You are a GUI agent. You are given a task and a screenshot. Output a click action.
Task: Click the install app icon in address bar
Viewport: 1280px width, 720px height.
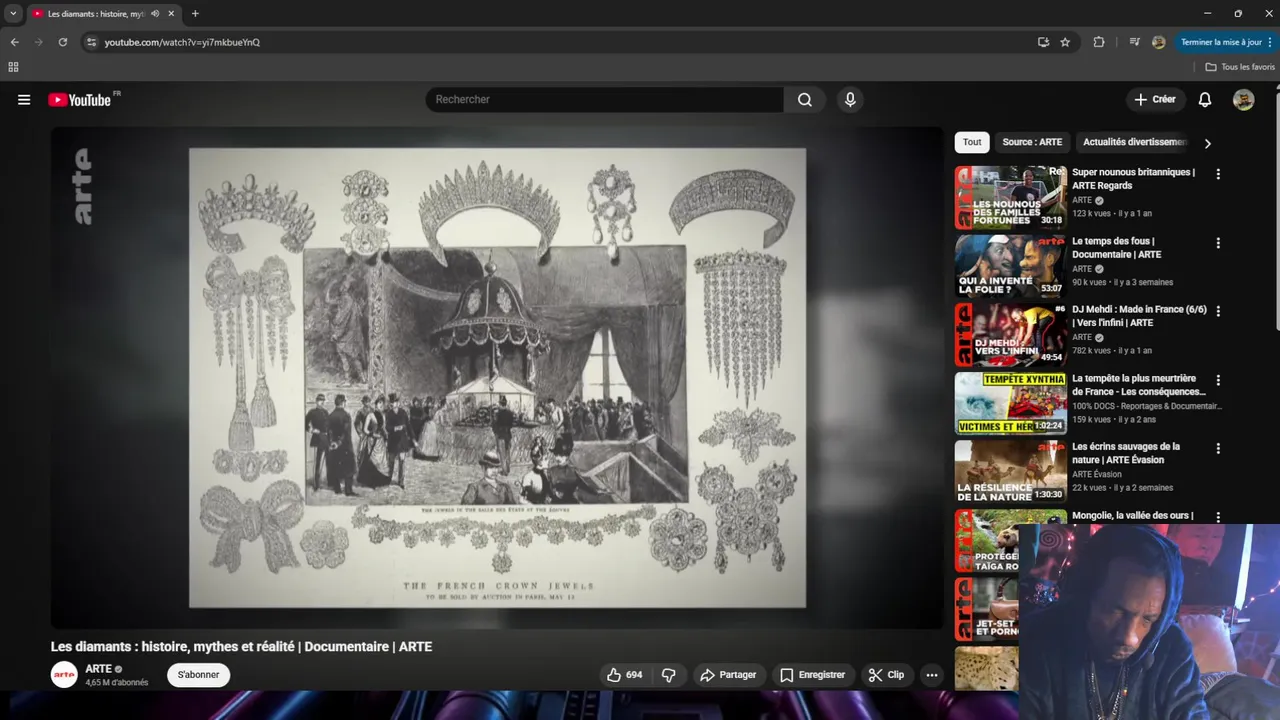[1043, 42]
